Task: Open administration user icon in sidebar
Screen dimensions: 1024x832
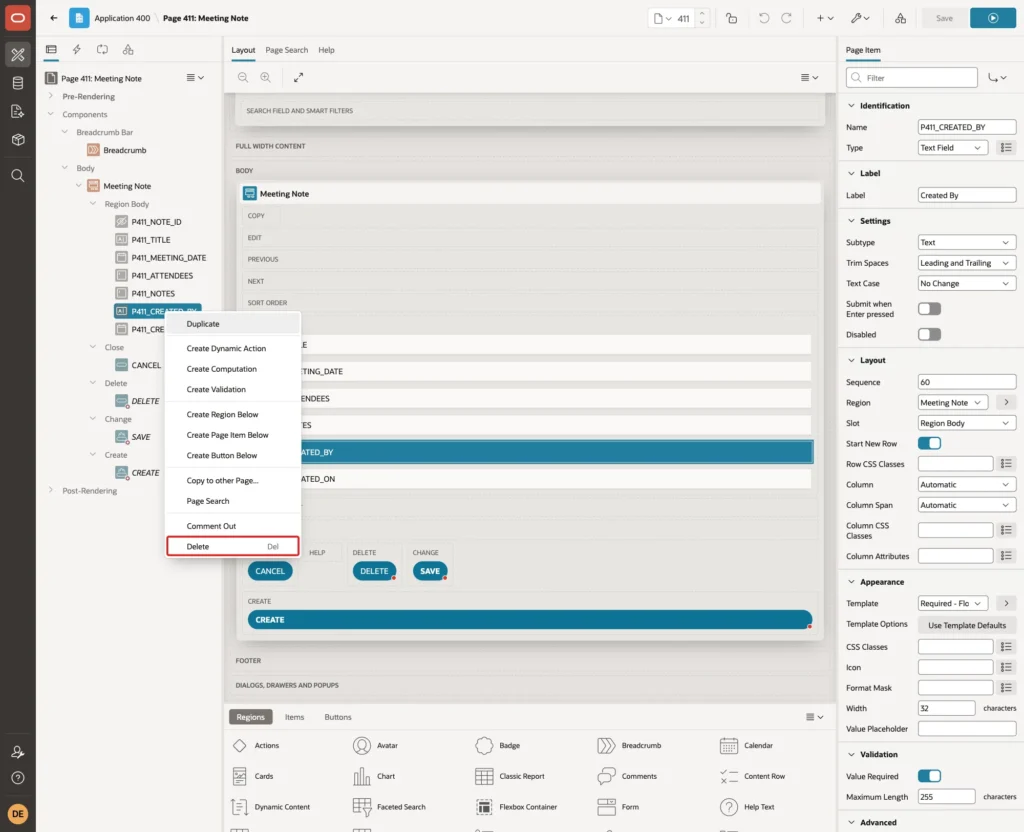Action: click(x=18, y=752)
